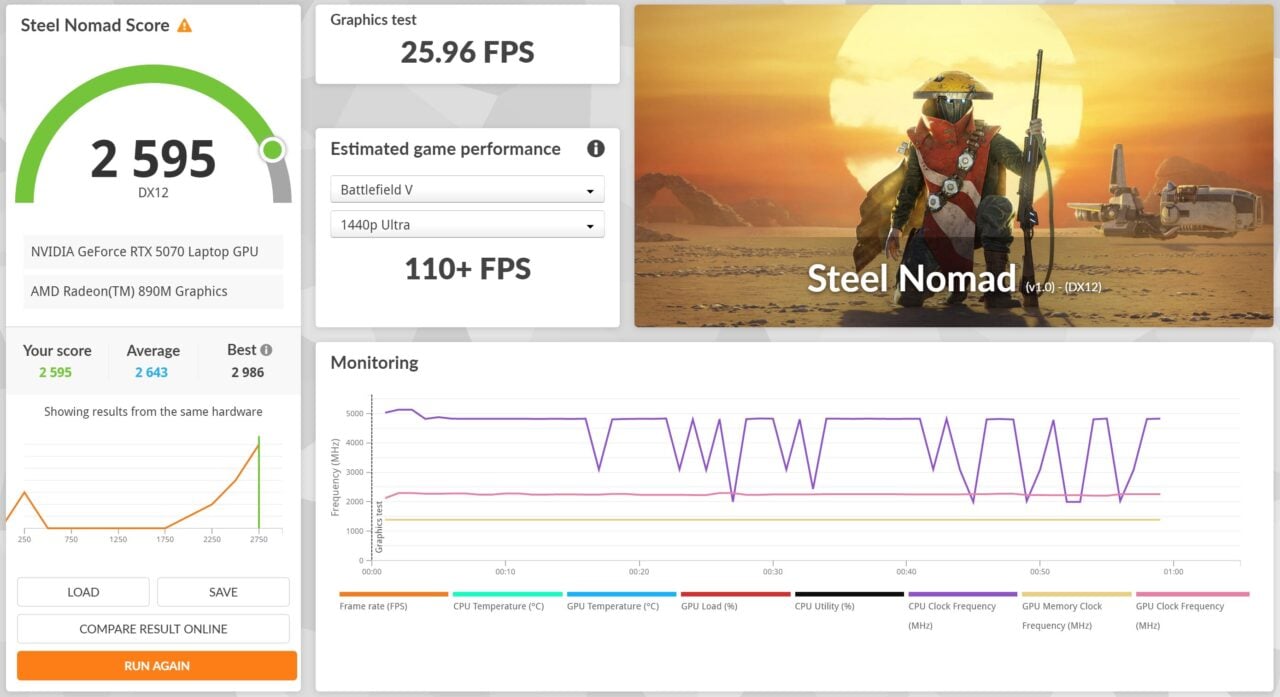Open the Battlefield V game dropdown

click(x=467, y=189)
